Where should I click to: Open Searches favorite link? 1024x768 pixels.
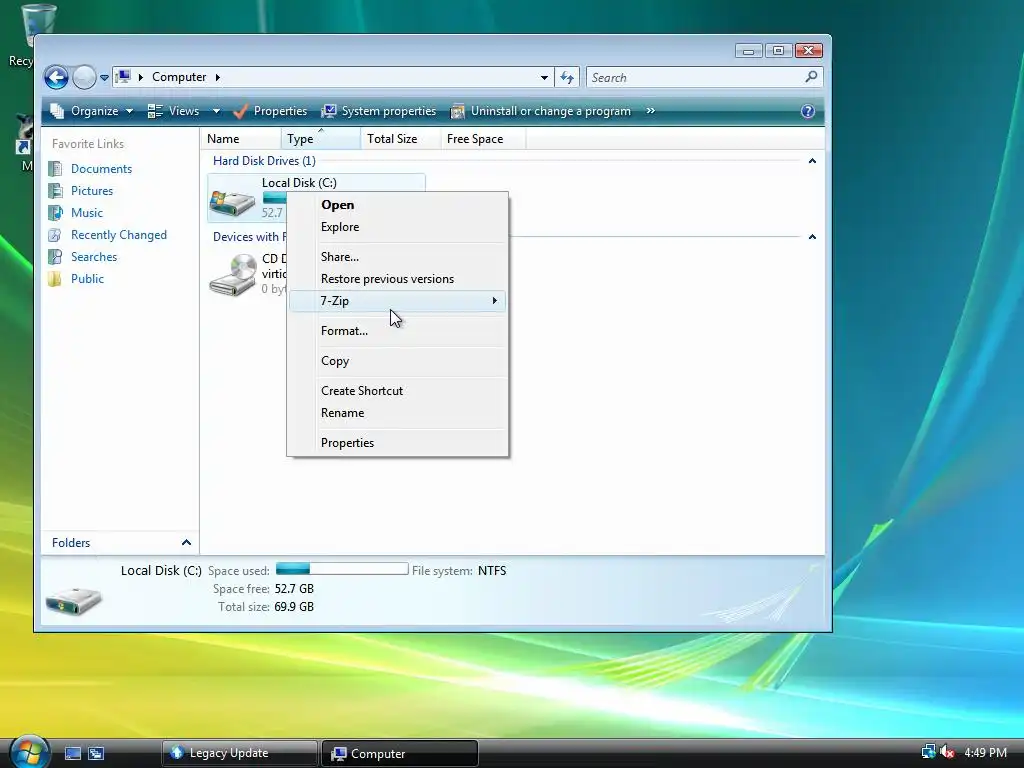click(x=94, y=257)
